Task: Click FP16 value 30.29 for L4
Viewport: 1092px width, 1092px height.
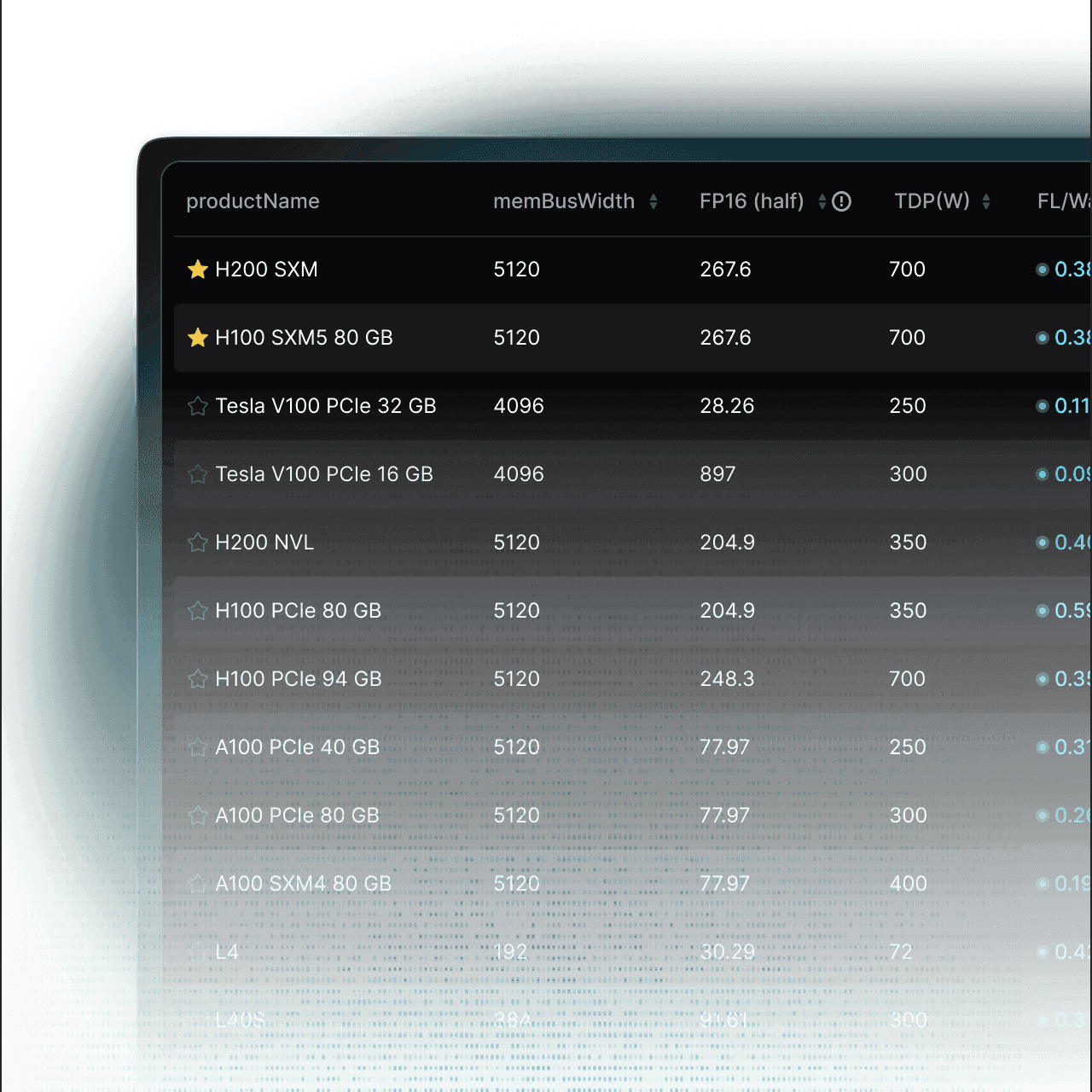Action: [x=727, y=952]
